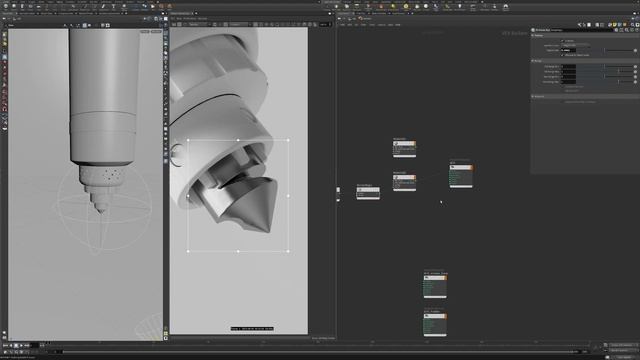The height and width of the screenshot is (360, 640).
Task: Select the Torus tool on the Create shelf
Action: pos(30,6)
